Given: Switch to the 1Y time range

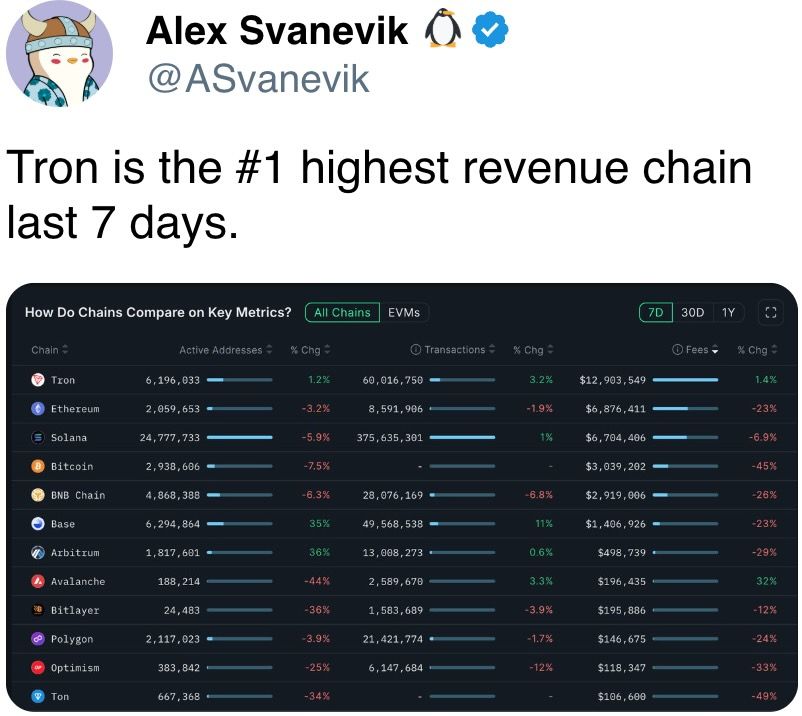Looking at the screenshot, I should 728,312.
